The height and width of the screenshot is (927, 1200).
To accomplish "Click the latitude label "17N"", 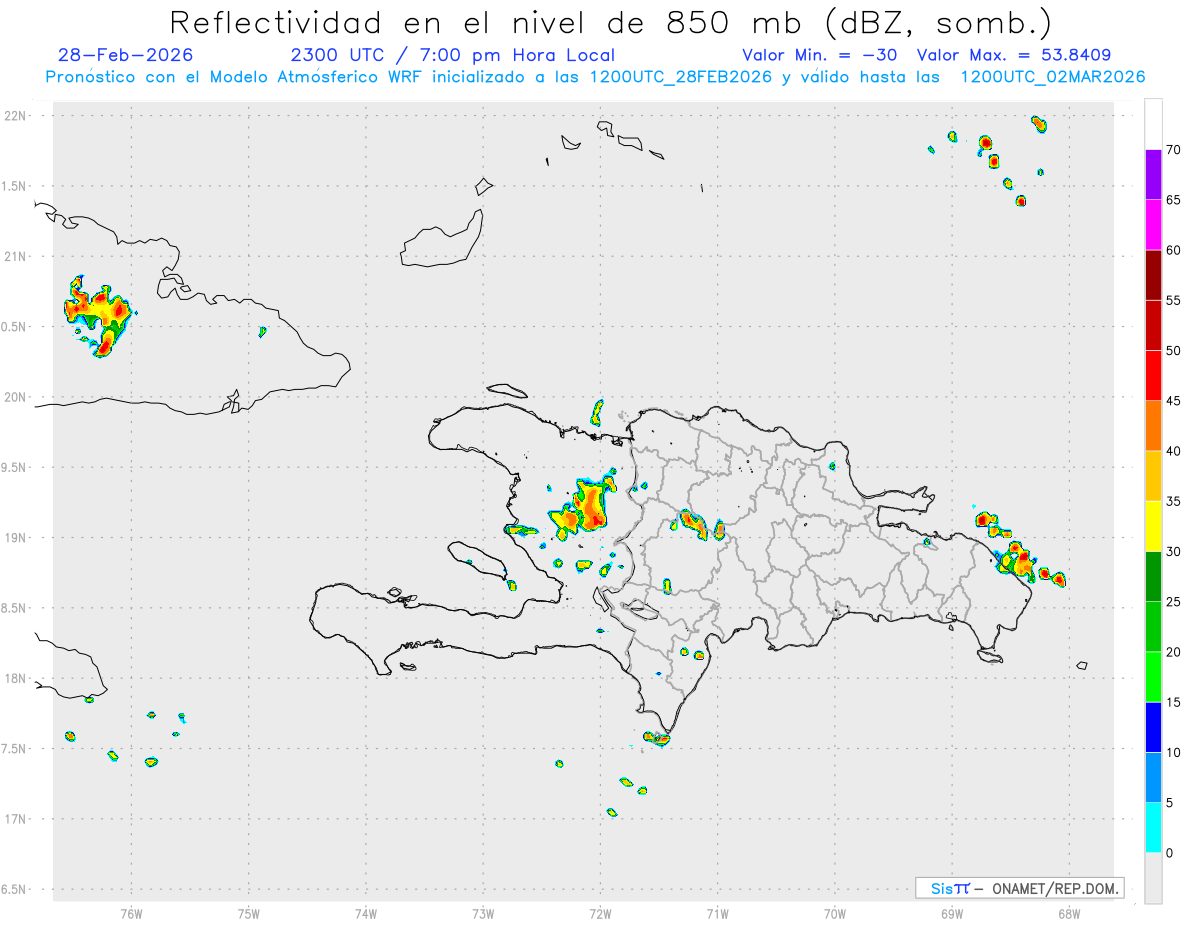I will 15,819.
